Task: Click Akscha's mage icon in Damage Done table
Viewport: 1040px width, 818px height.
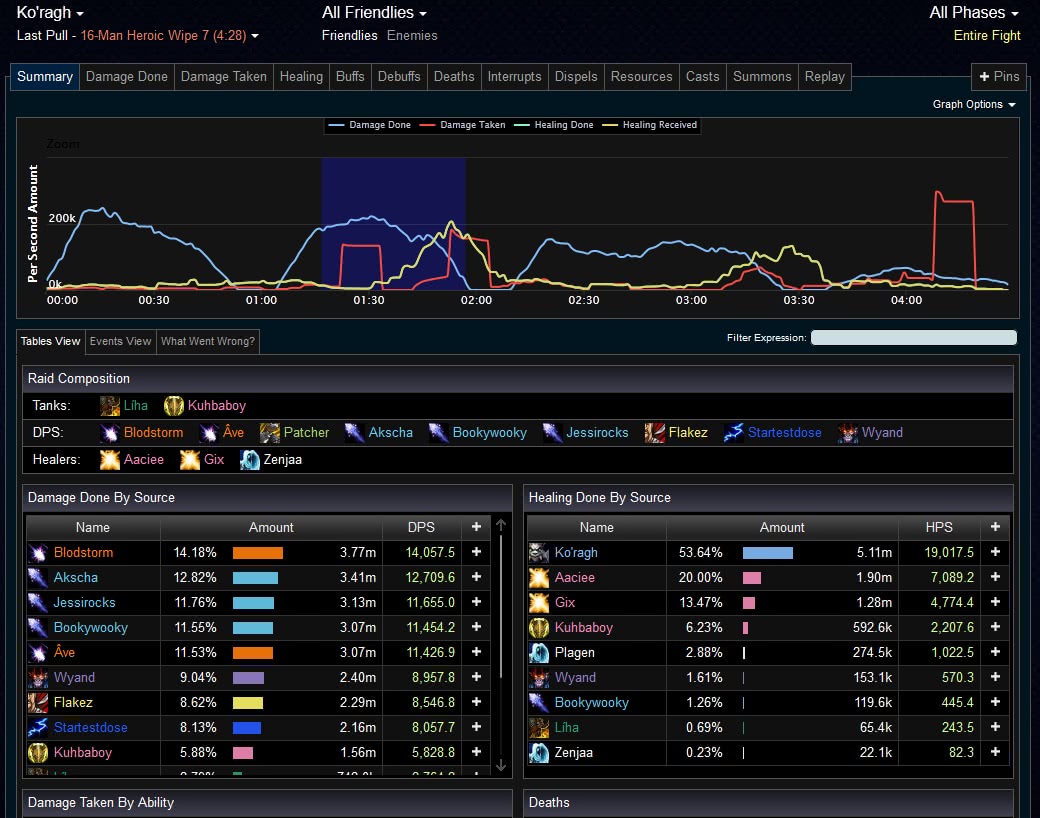Action: [38, 577]
